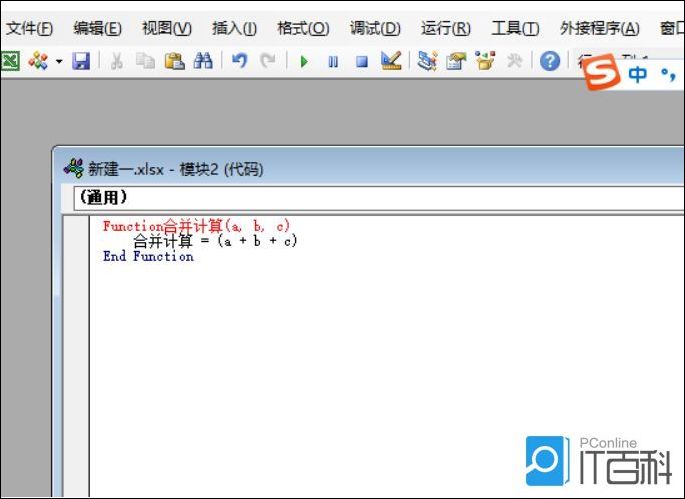Undo the last action
Screen dimensions: 685x499
[x=239, y=61]
